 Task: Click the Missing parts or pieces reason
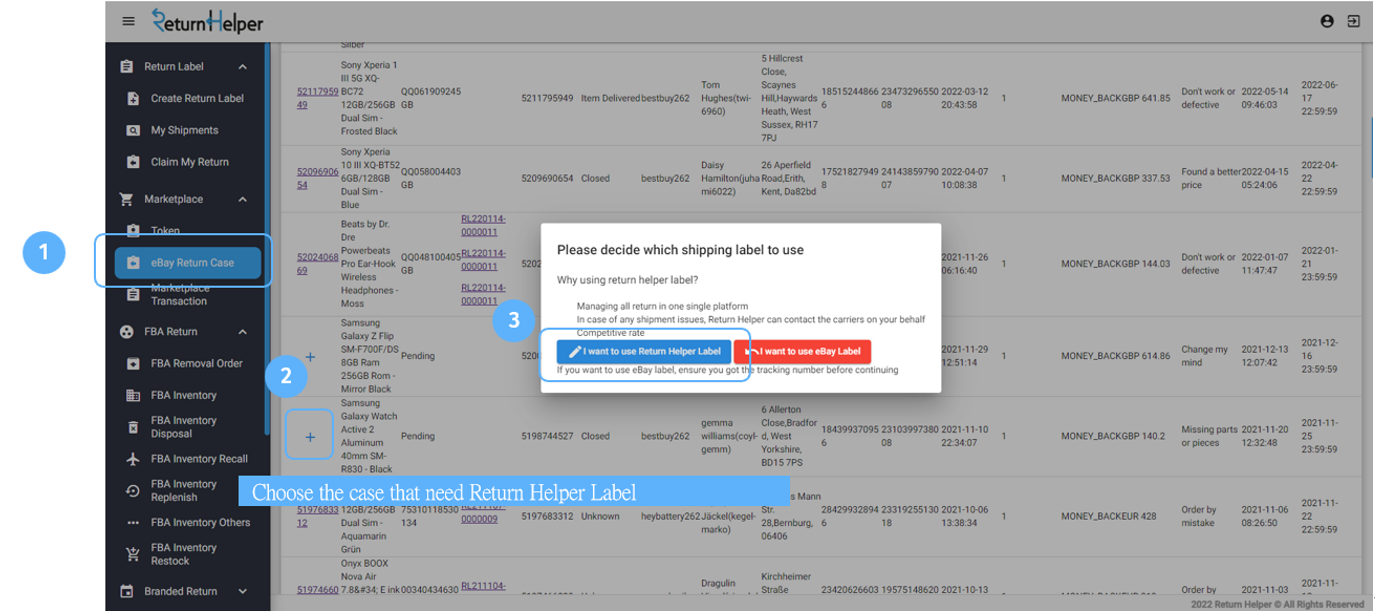click(x=1208, y=436)
